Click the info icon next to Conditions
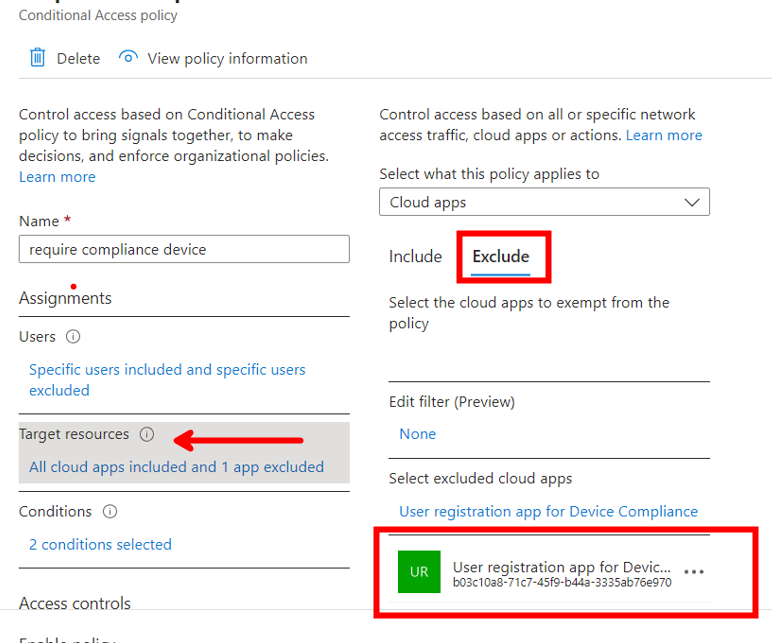The width and height of the screenshot is (772, 643). (110, 511)
